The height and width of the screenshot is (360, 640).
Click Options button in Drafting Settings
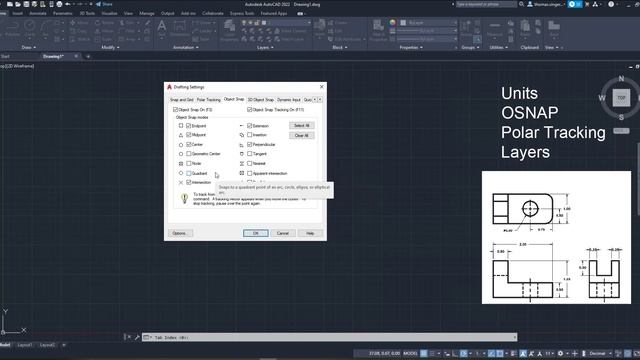(x=180, y=233)
